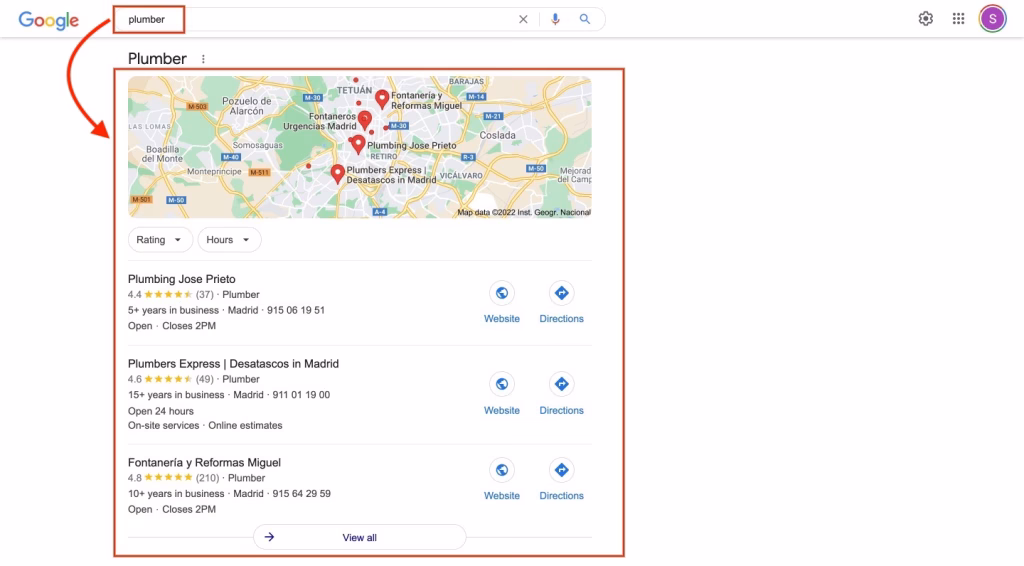1024x566 pixels.
Task: Open Fontanería y Reformas Miguel listing title
Action: pos(204,462)
